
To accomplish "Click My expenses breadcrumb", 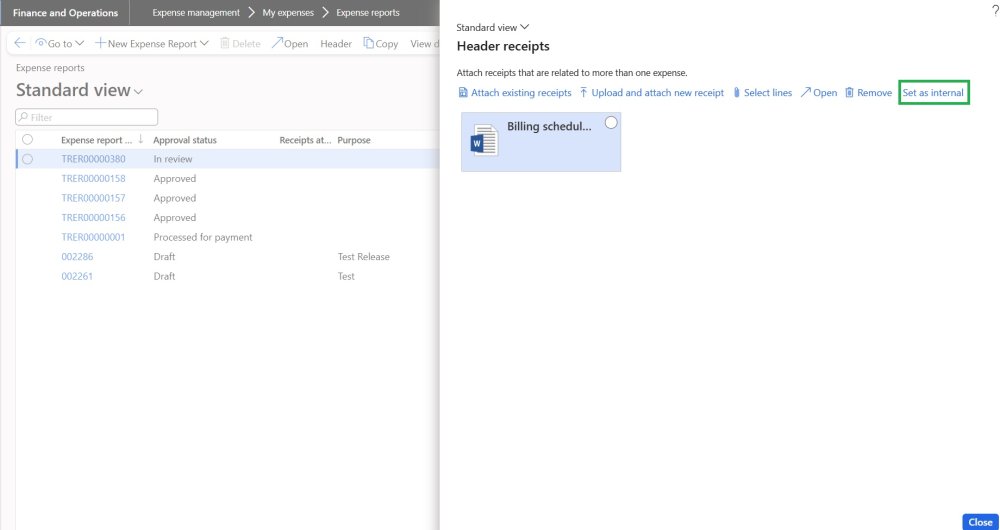I will [288, 13].
